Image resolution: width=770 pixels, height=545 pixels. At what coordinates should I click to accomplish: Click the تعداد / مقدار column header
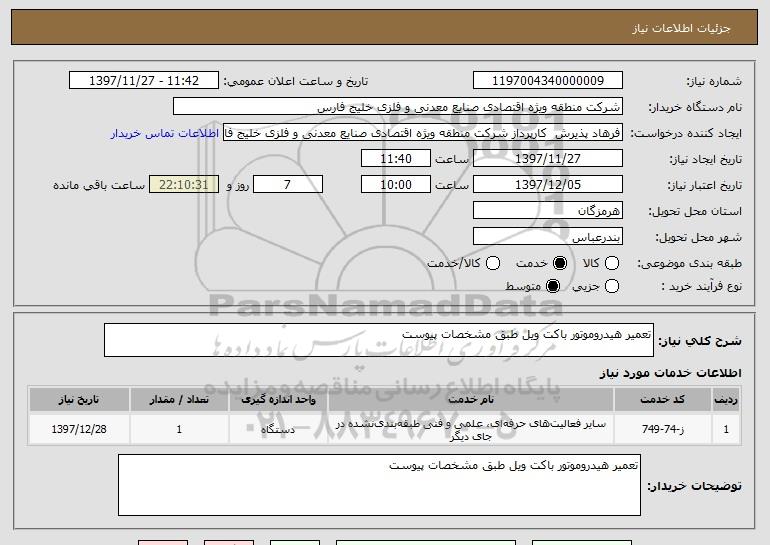pyautogui.click(x=179, y=400)
